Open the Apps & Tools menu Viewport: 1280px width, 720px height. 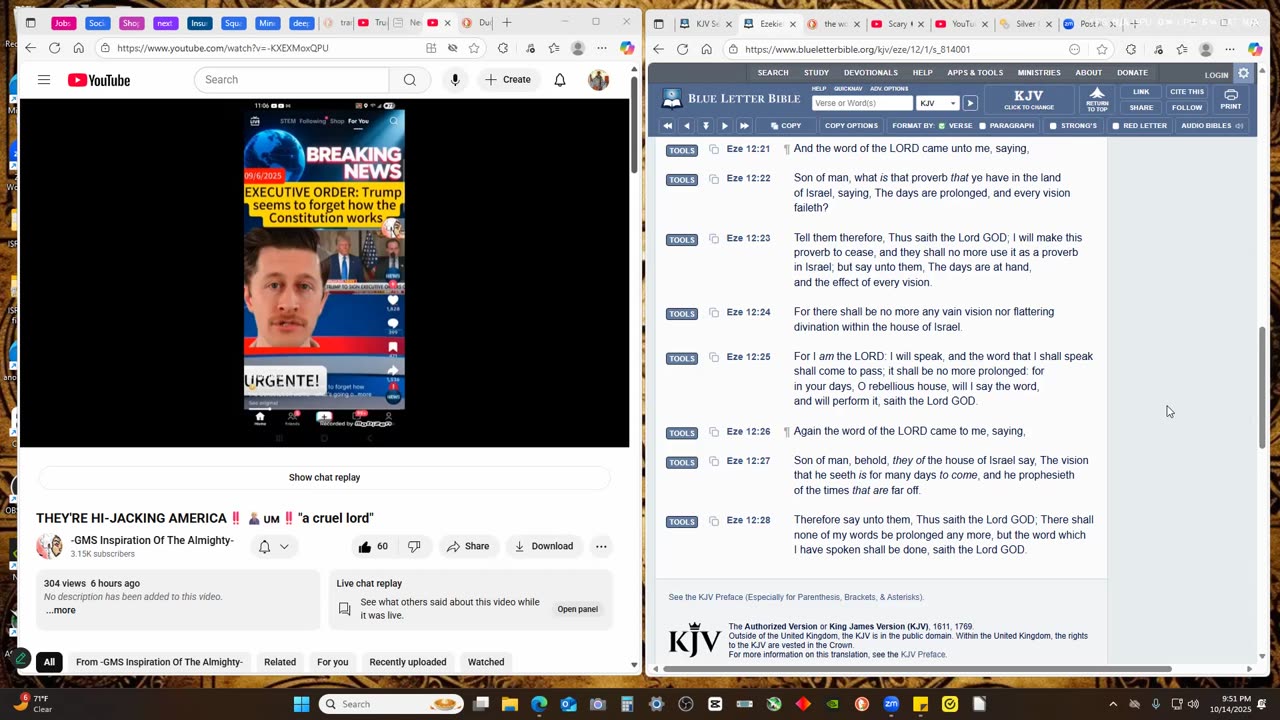[x=975, y=73]
